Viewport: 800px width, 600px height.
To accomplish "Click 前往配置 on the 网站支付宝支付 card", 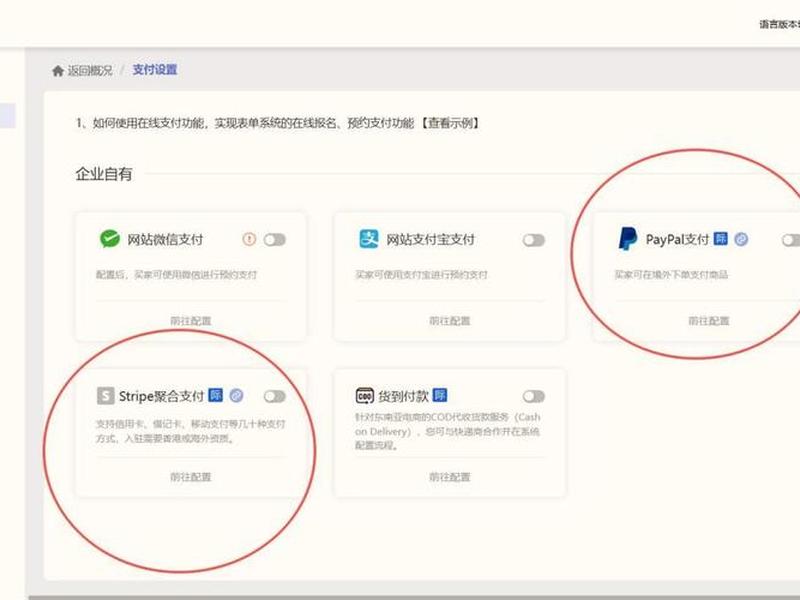I will point(449,321).
